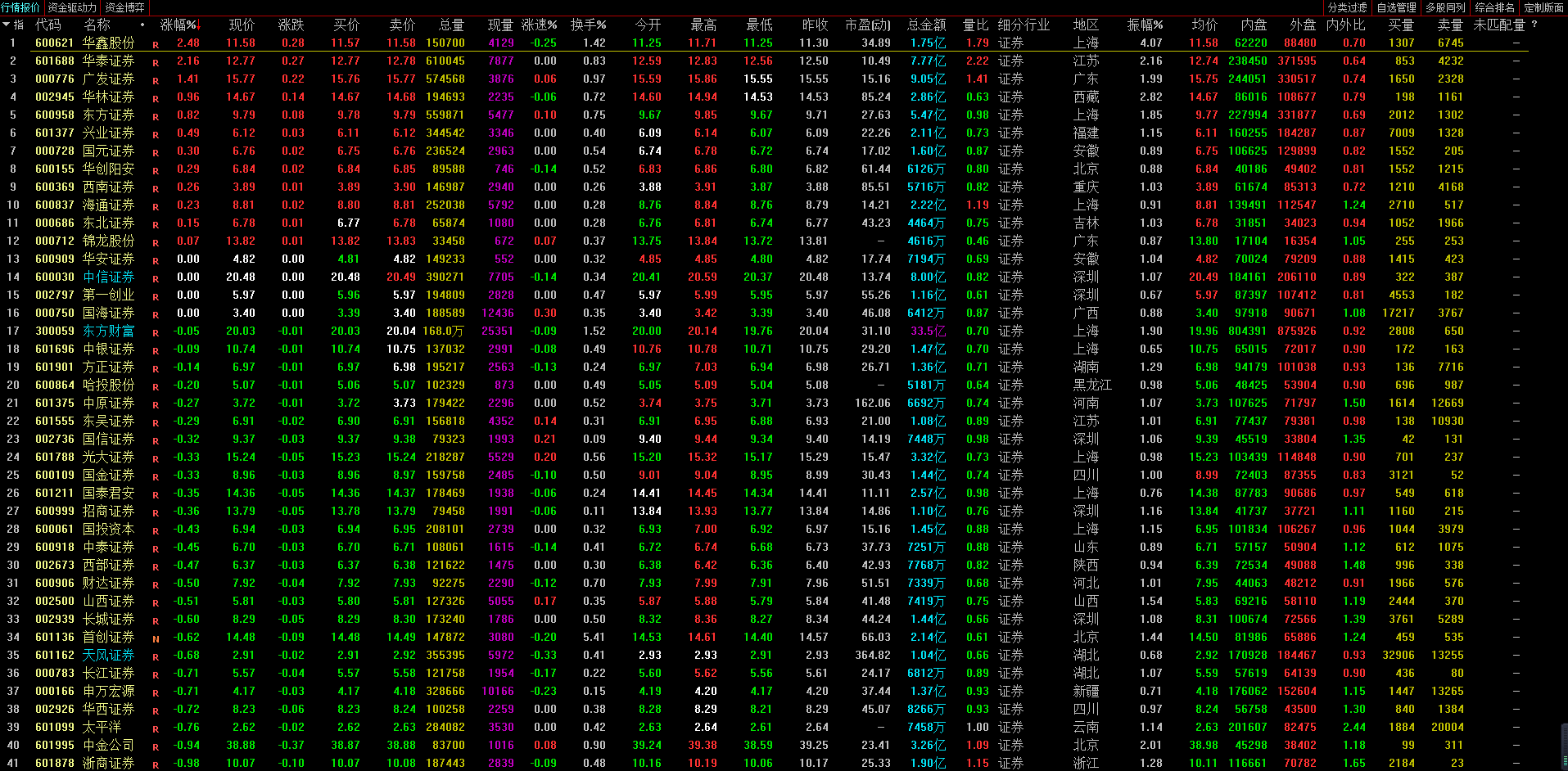Click the R margin marker beside 华鑫股份
The height and width of the screenshot is (771, 1568).
156,44
